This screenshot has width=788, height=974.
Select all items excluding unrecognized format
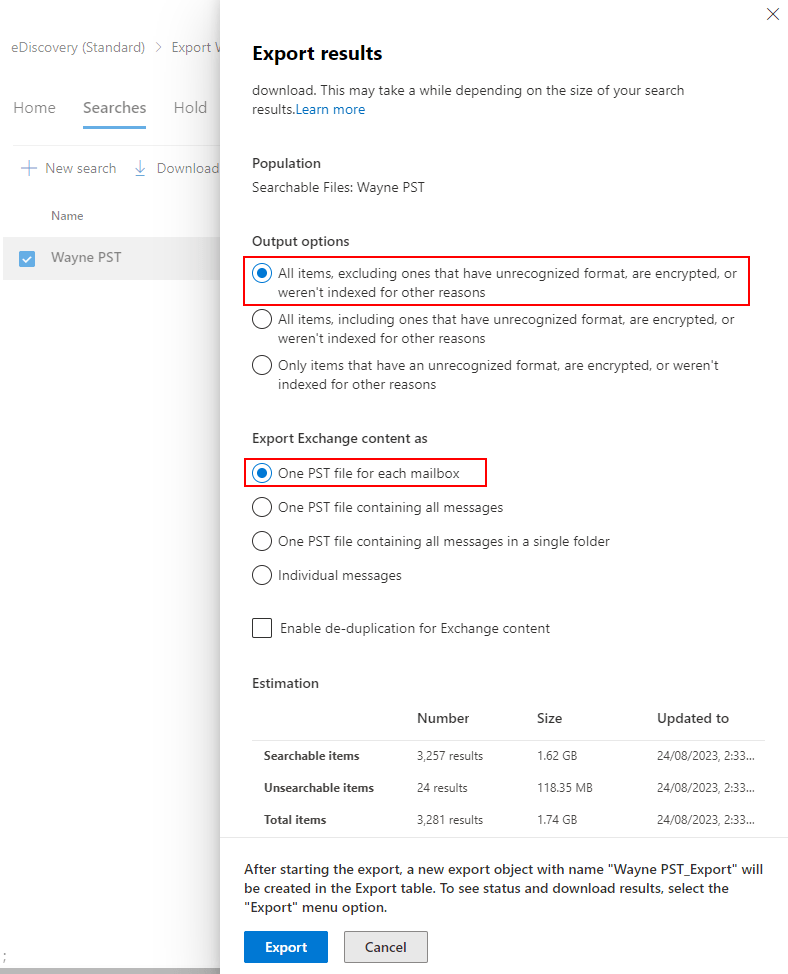[x=262, y=273]
